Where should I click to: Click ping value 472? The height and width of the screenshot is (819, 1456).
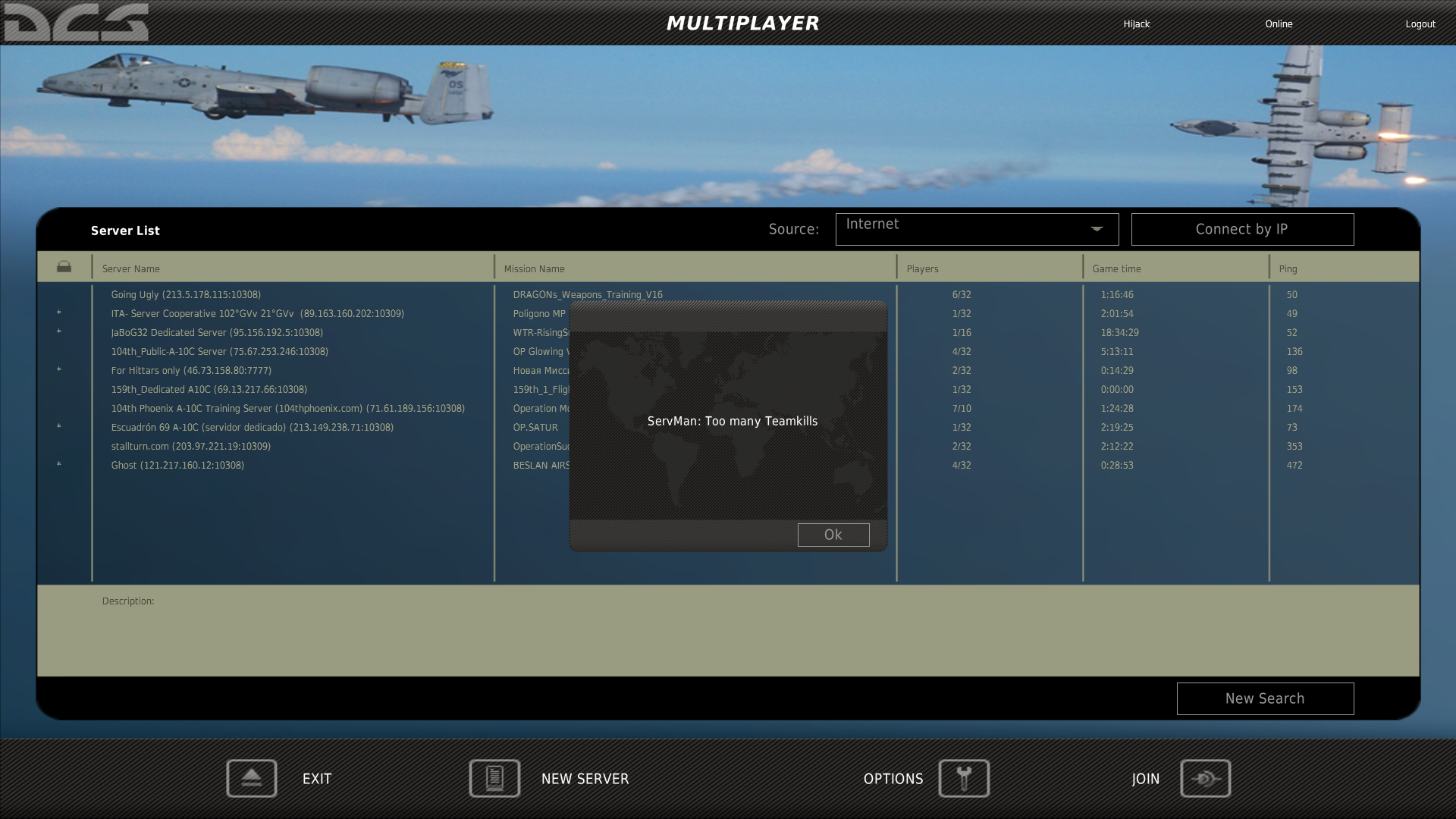(x=1294, y=465)
